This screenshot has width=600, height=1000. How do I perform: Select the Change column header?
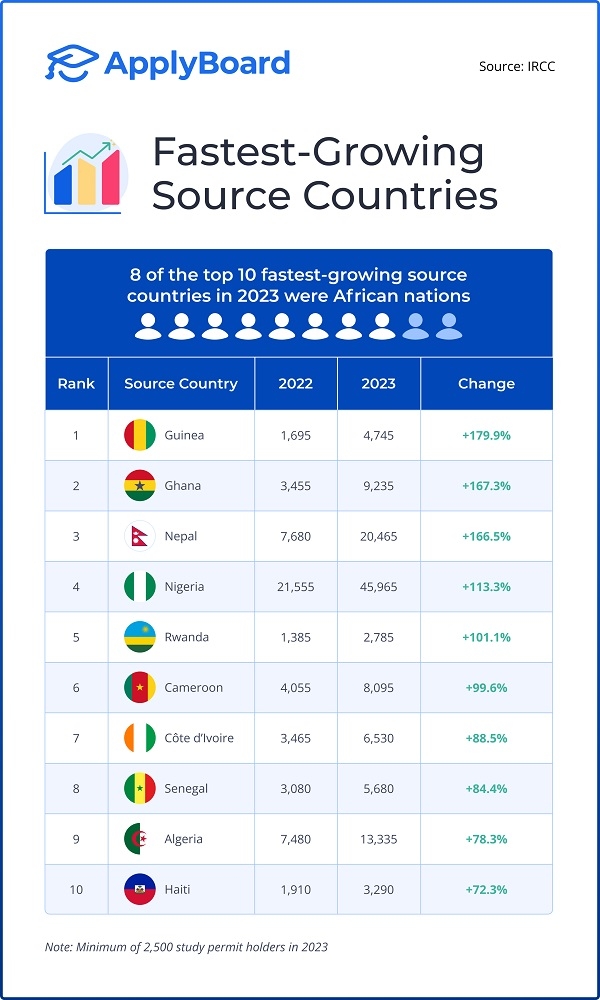486,383
